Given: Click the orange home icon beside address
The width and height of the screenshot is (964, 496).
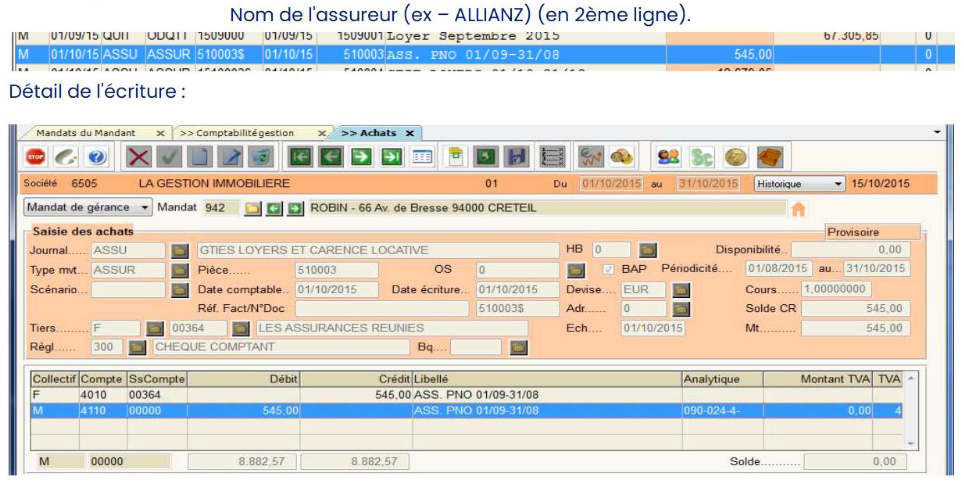Looking at the screenshot, I should click(x=798, y=209).
